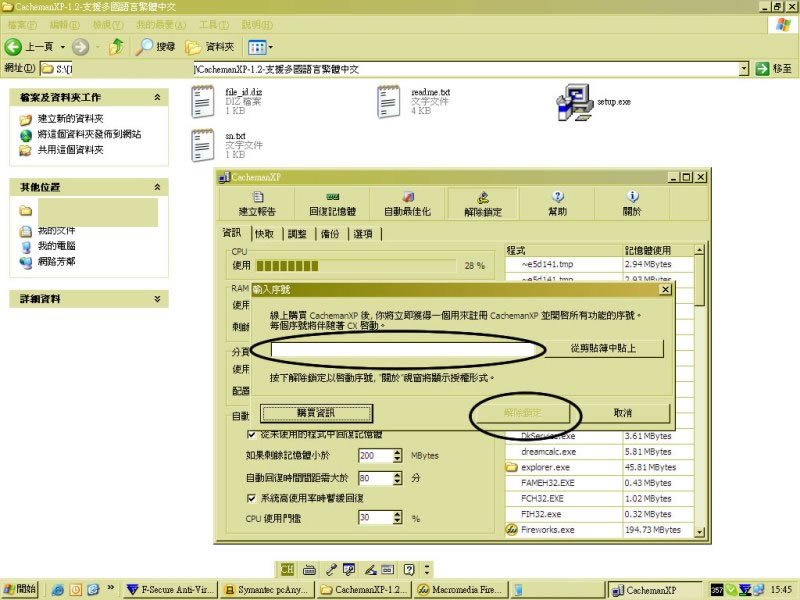Click the process list scroll down arrow
Image resolution: width=800 pixels, height=600 pixels.
click(699, 532)
